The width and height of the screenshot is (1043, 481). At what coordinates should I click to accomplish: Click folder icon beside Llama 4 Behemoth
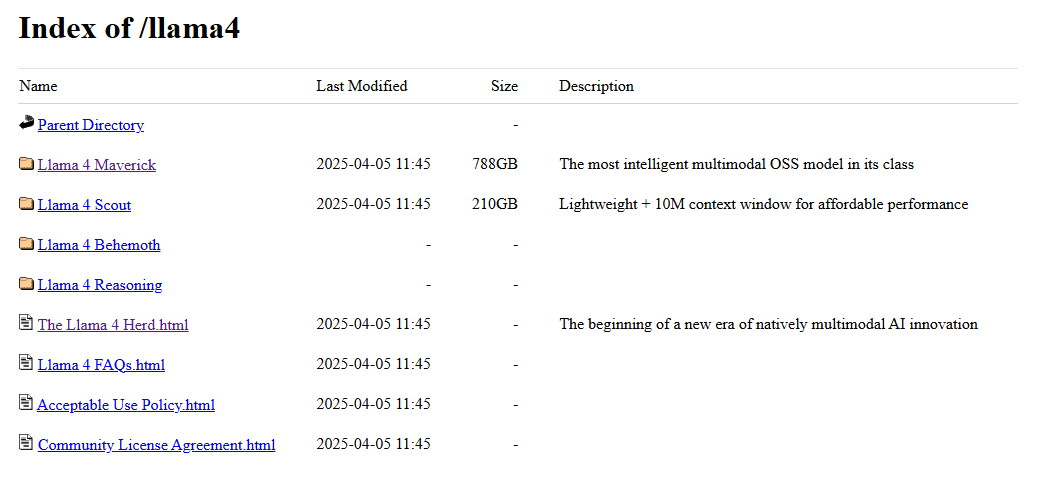pos(26,244)
